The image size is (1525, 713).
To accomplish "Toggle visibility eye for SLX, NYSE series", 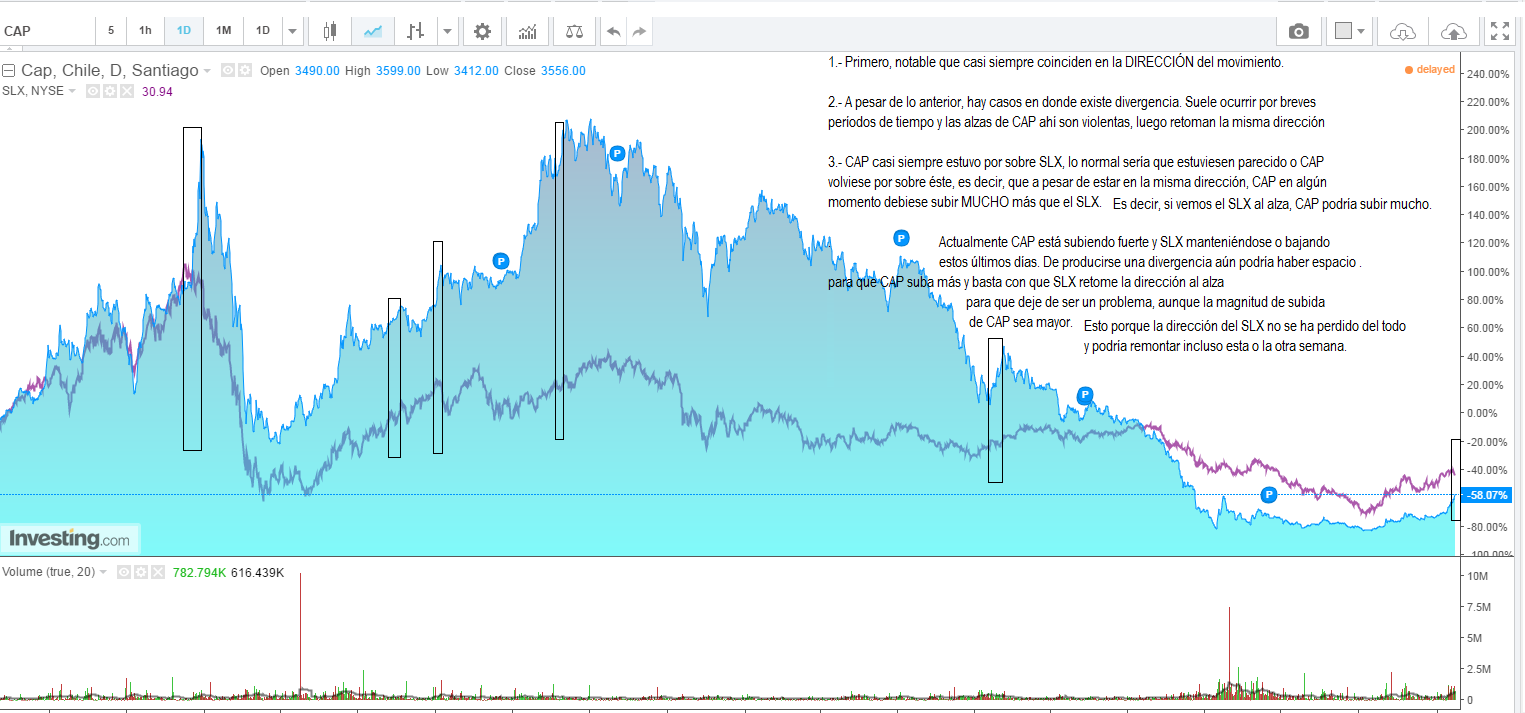I will (92, 91).
